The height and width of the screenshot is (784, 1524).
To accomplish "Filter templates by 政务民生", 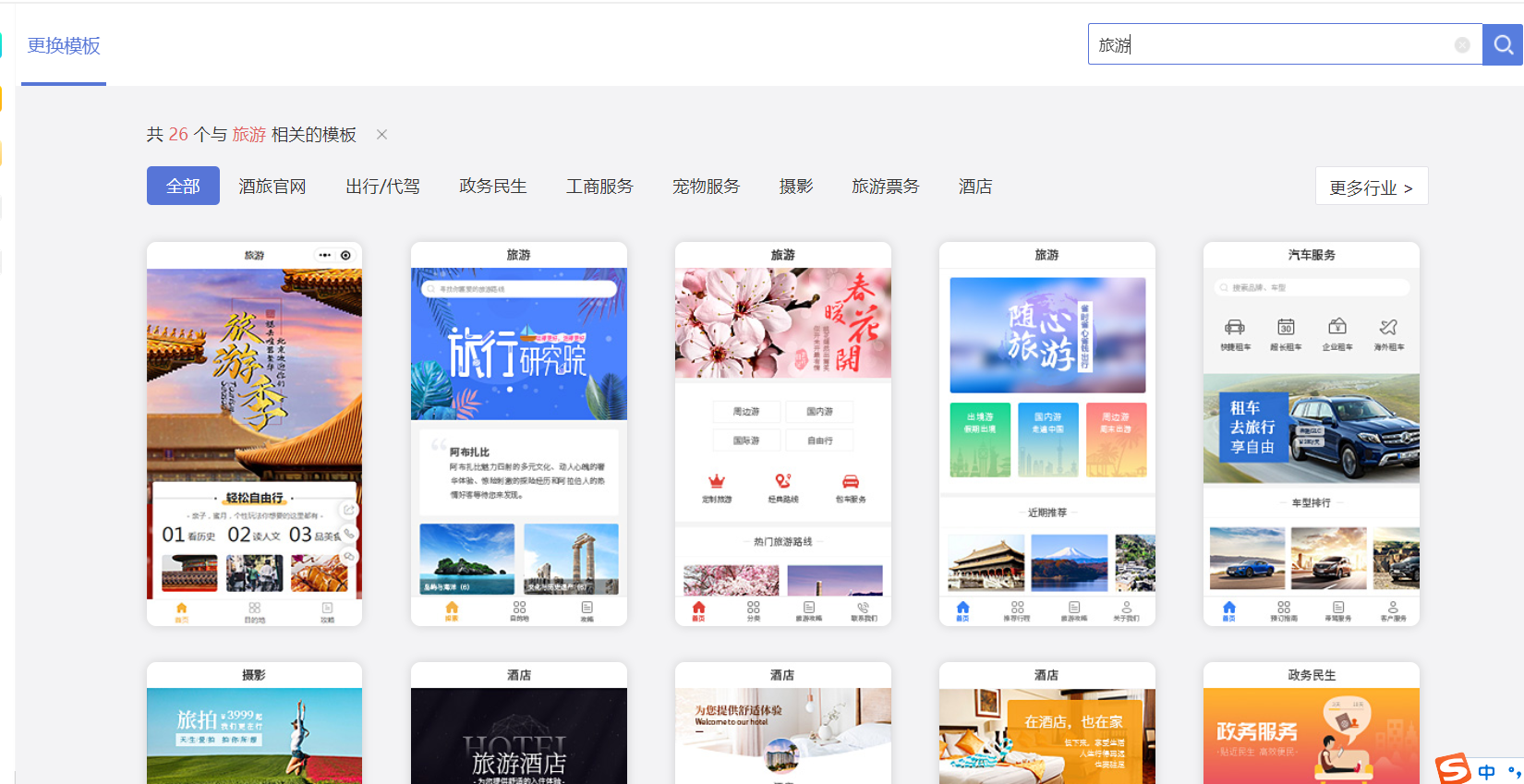I will (x=493, y=187).
